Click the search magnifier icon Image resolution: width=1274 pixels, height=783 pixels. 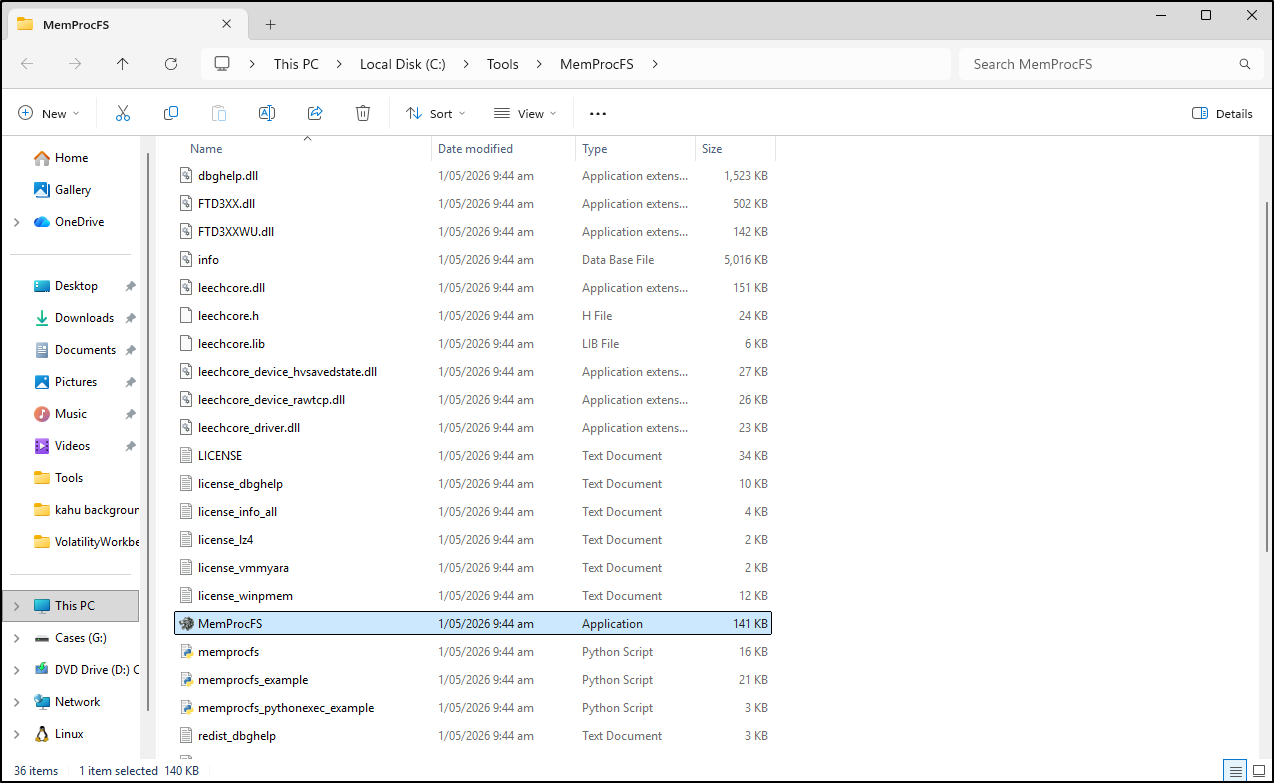(1245, 64)
